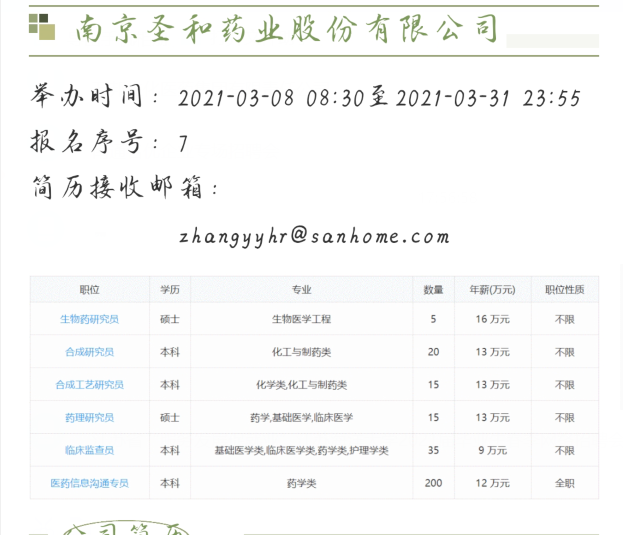This screenshot has width=623, height=535.
Task: Click the 学历 column header
Action: (170, 290)
